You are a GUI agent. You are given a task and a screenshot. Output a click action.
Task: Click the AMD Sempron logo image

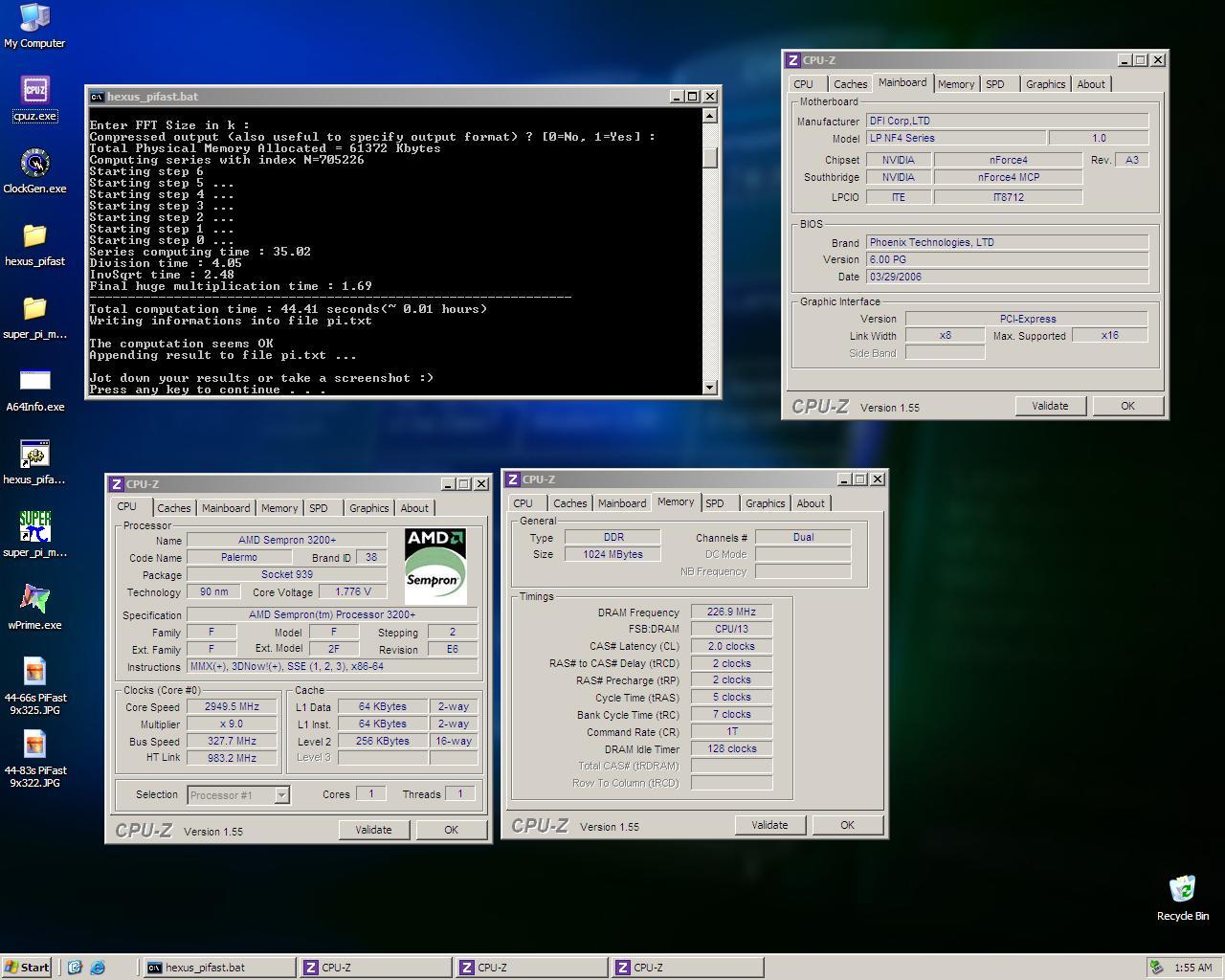tap(435, 566)
